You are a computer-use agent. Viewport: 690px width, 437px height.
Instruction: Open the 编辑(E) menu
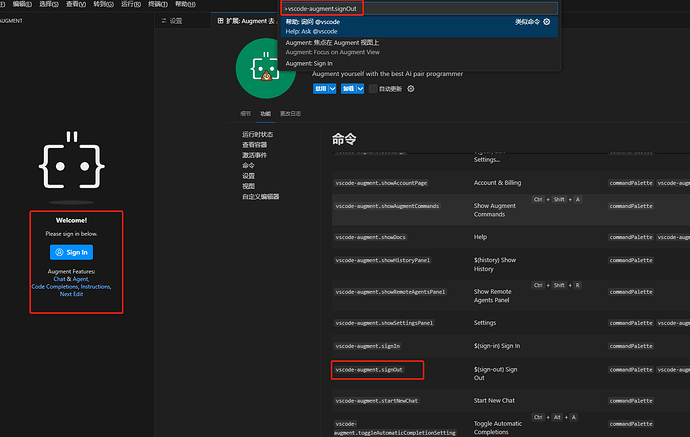[22, 4]
